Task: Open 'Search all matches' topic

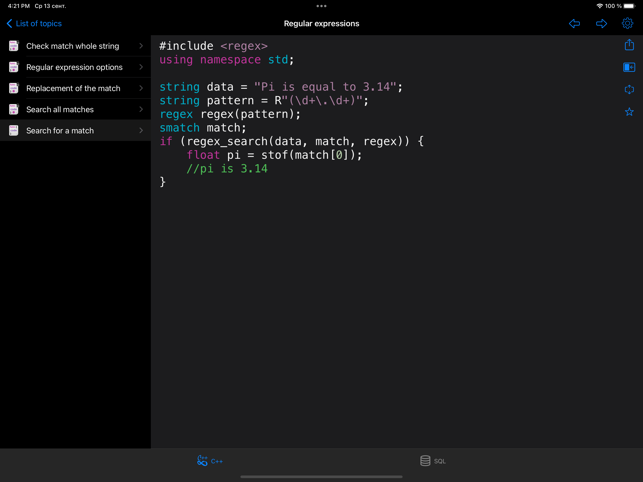Action: point(75,110)
